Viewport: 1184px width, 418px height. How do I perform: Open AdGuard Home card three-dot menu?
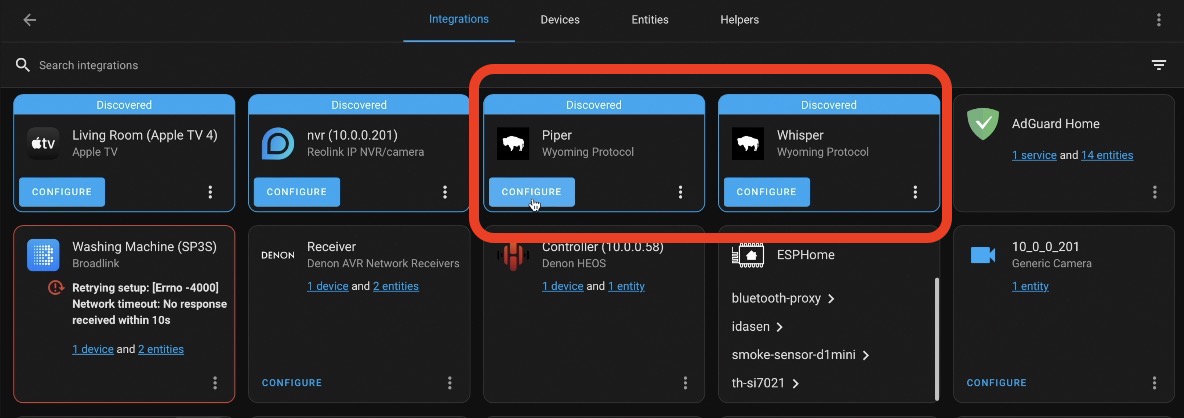[x=1155, y=192]
